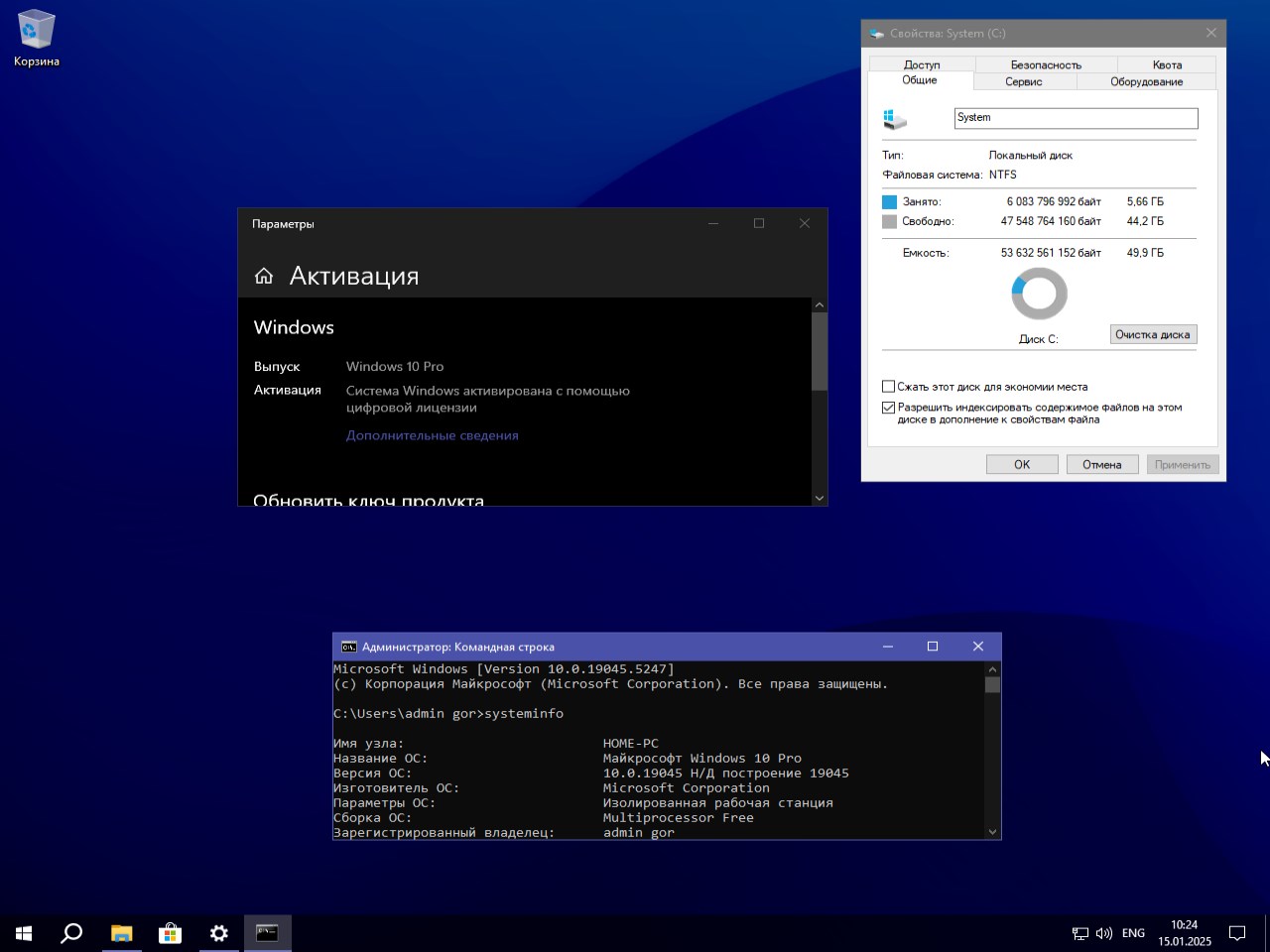Click Отмена in disk properties dialog
This screenshot has height=952, width=1270.
(1102, 464)
